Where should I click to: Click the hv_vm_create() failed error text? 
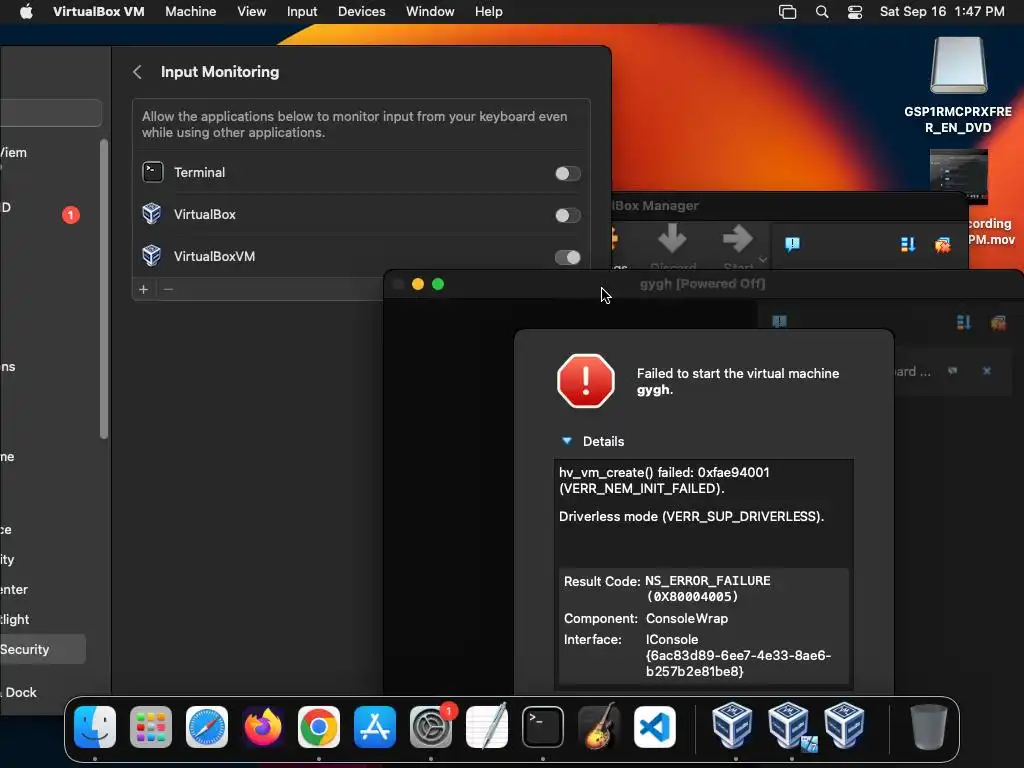pyautogui.click(x=664, y=481)
